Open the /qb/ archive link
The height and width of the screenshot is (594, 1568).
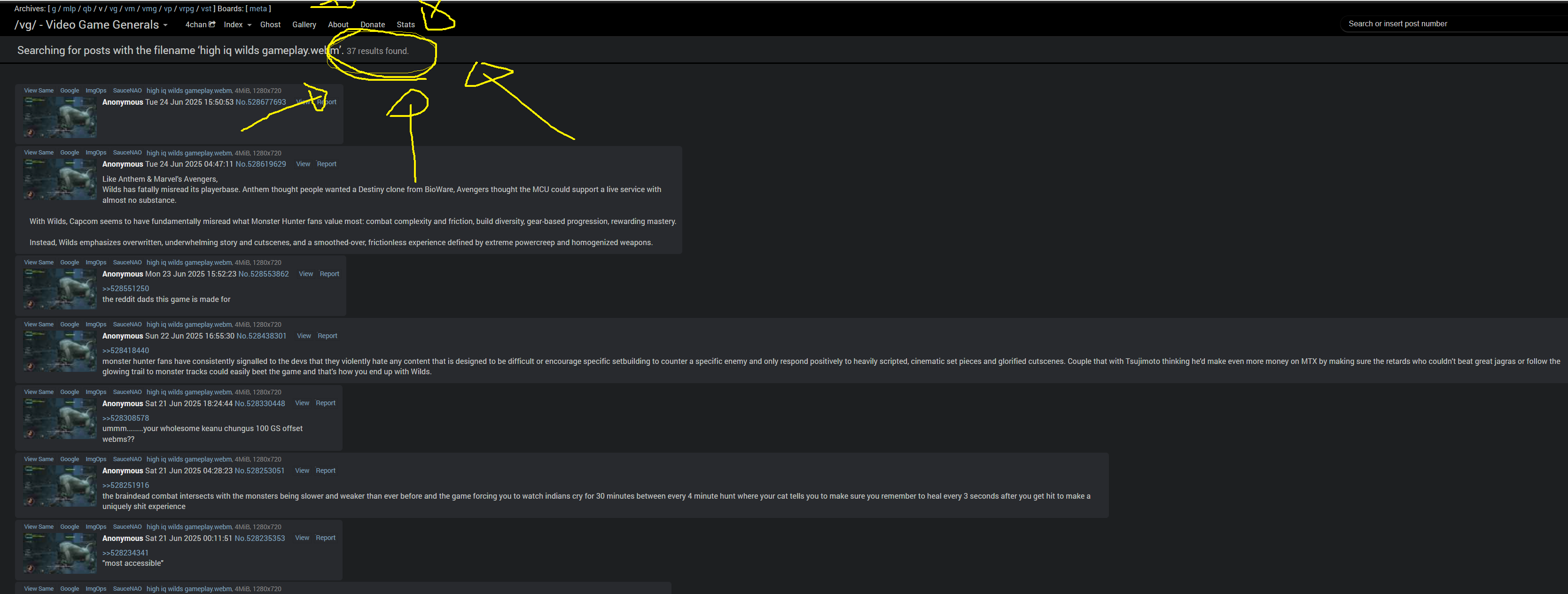87,8
